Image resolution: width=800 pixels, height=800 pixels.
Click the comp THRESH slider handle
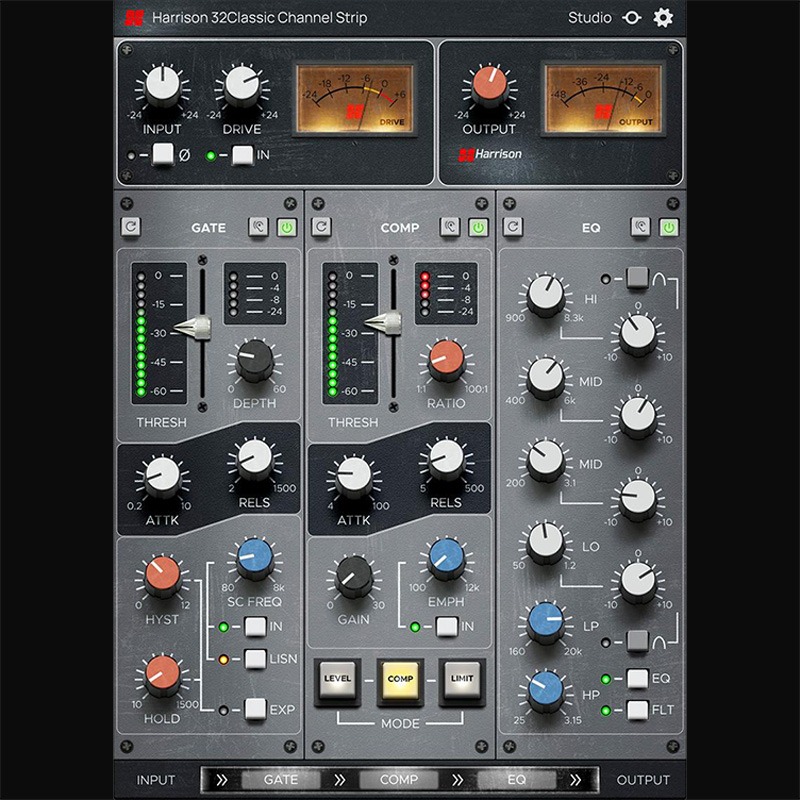[x=384, y=322]
